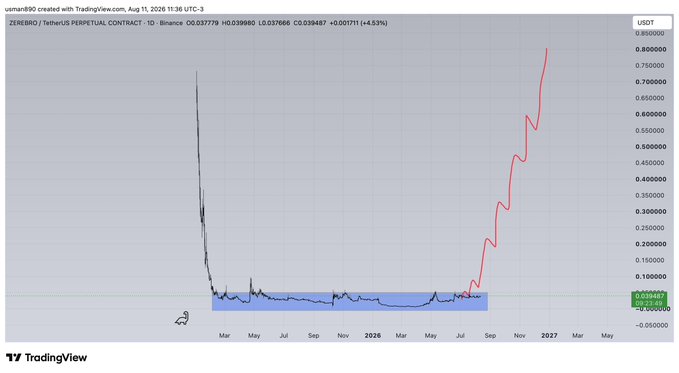This screenshot has width=679, height=373.
Task: Click the 0.300000 price axis label
Action: [651, 212]
